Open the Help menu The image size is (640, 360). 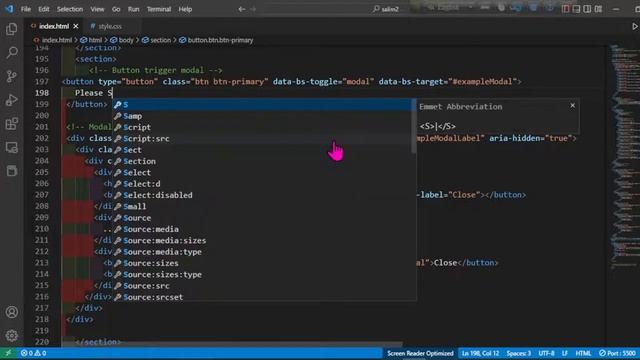[x=185, y=9]
